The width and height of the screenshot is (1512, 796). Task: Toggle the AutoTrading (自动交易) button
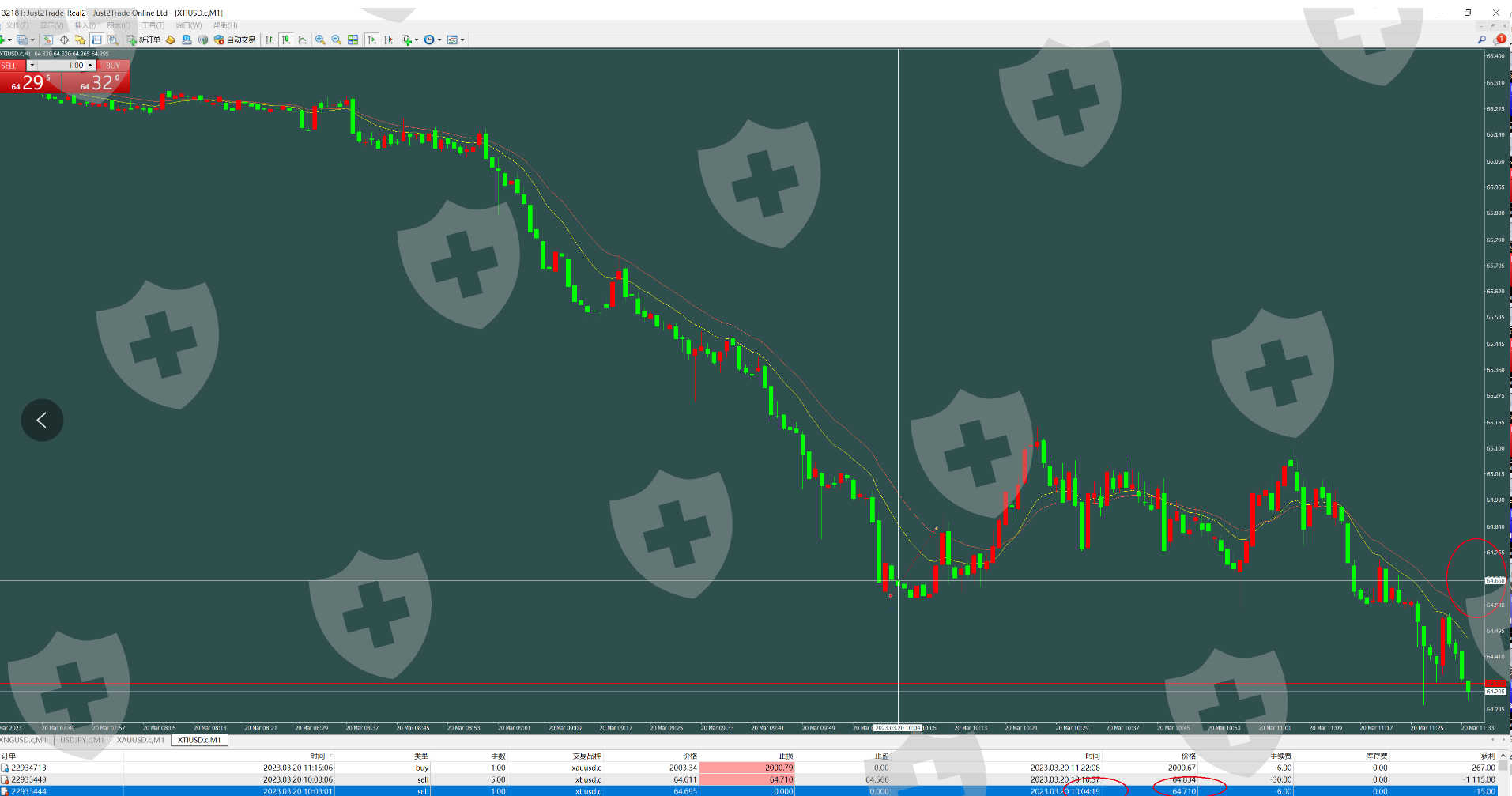coord(235,40)
